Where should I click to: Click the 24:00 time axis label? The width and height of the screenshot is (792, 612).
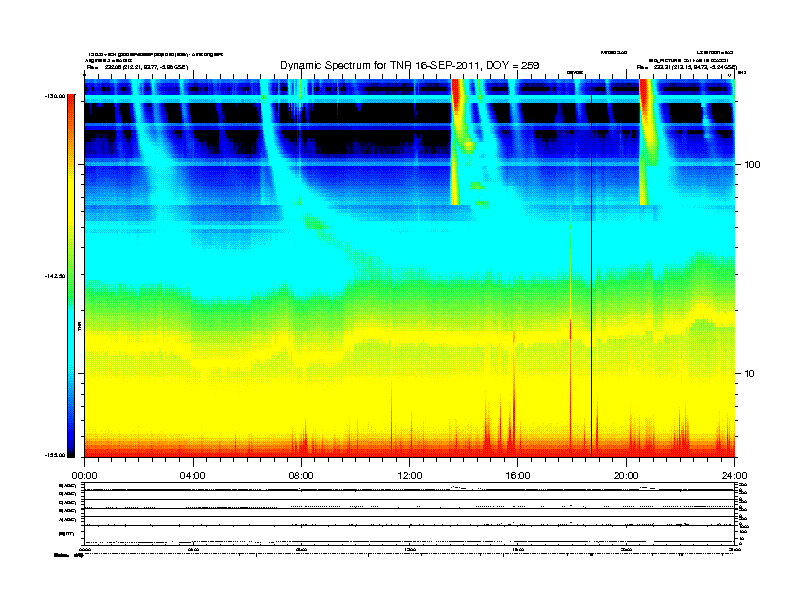tap(734, 476)
